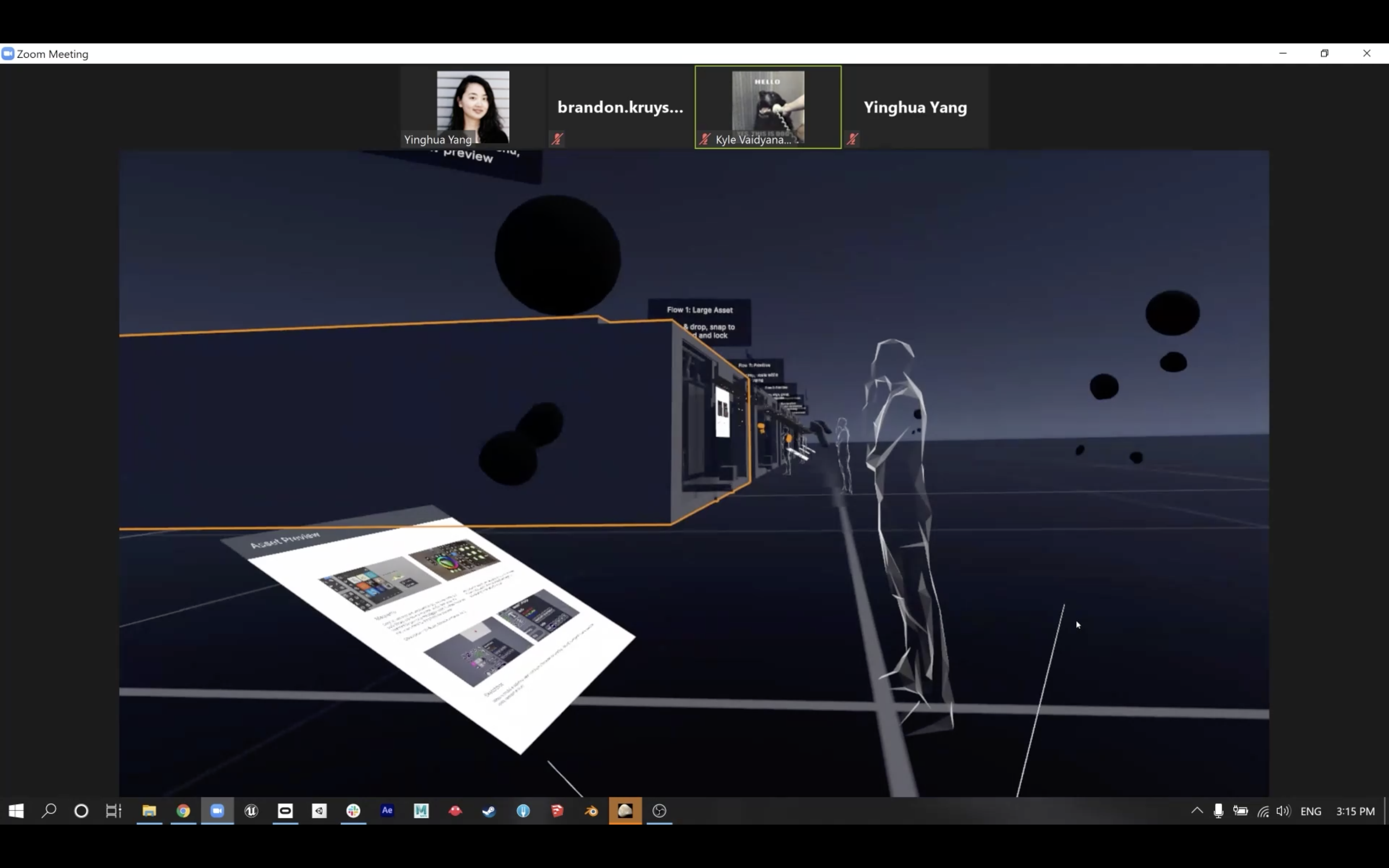Check the battery status tray icon
The image size is (1389, 868).
[1241, 811]
